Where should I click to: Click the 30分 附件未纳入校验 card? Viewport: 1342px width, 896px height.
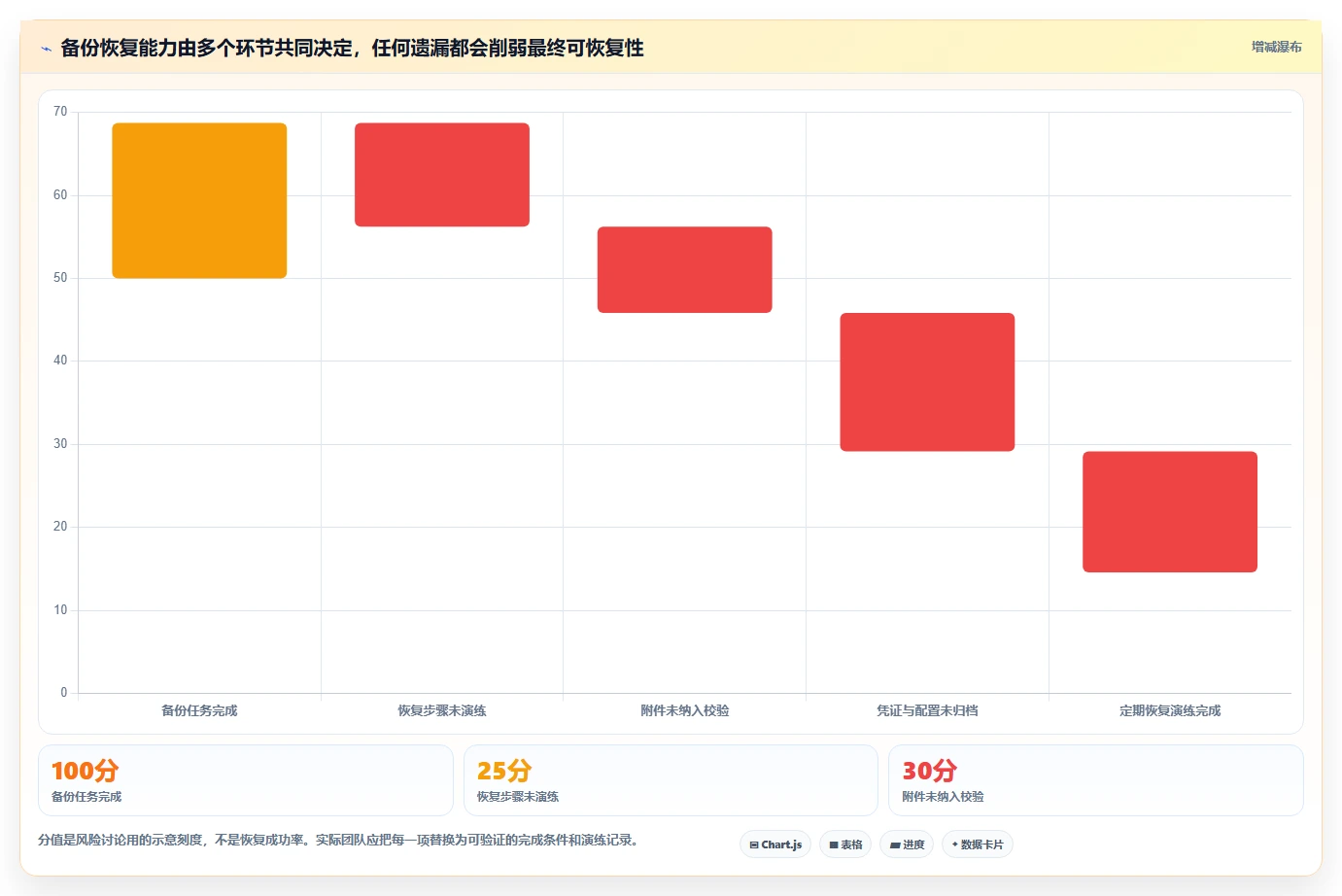pos(1096,780)
